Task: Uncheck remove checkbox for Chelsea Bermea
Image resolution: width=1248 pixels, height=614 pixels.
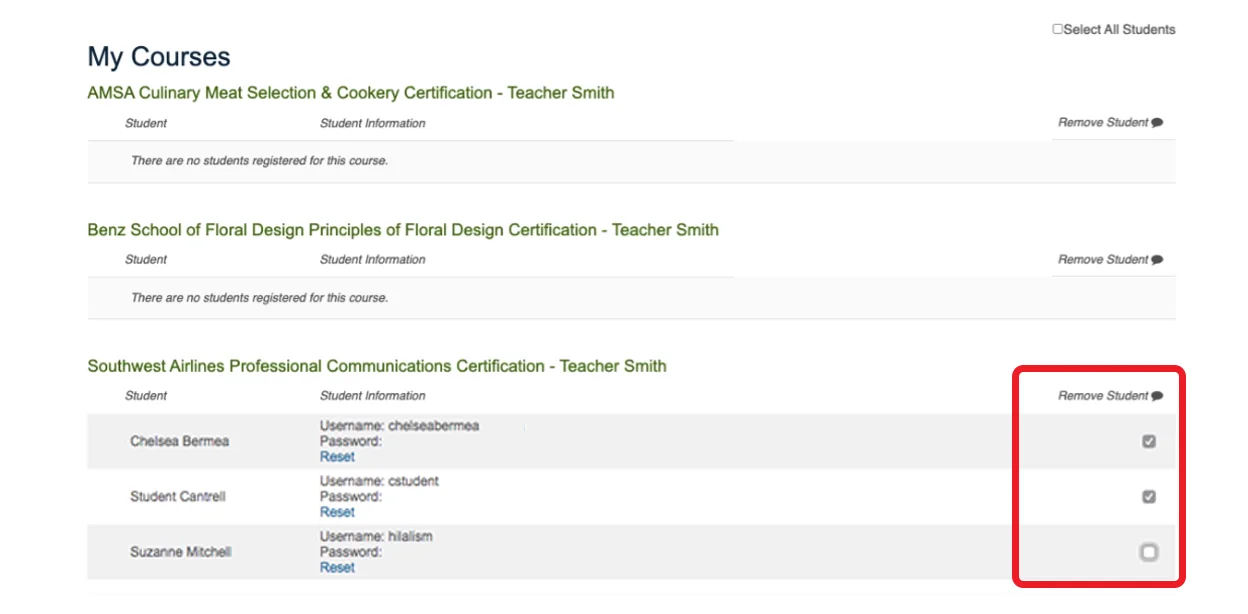Action: coord(1149,441)
